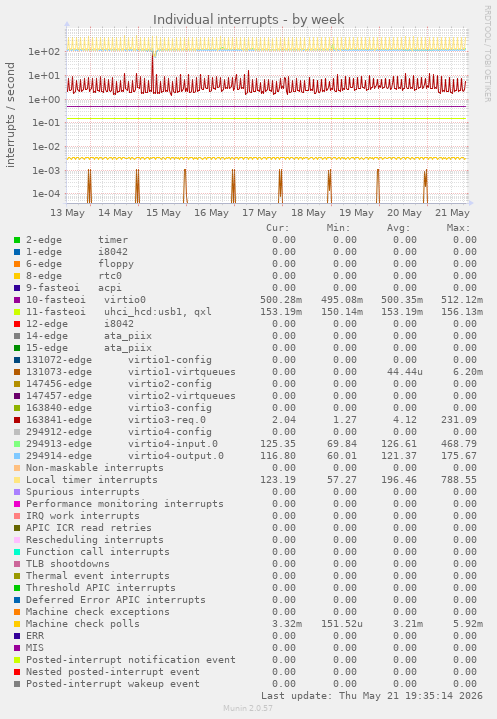Click the Avg: column header

(x=398, y=228)
